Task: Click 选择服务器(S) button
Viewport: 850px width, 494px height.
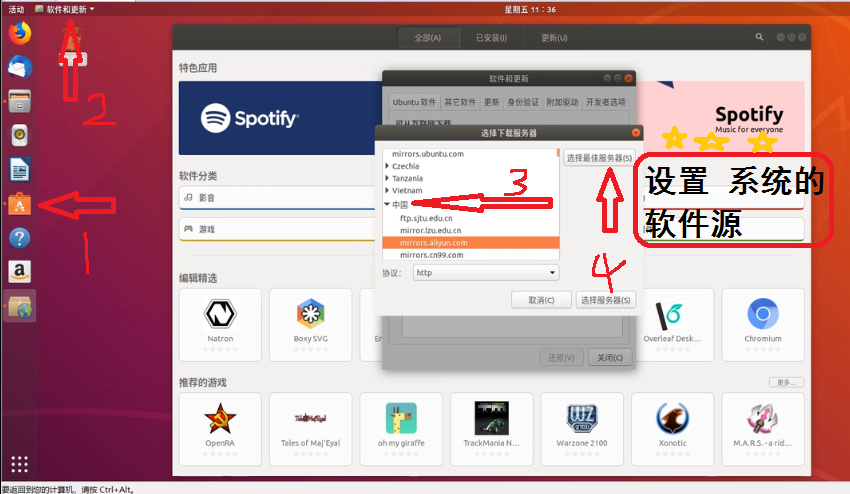Action: coord(606,300)
